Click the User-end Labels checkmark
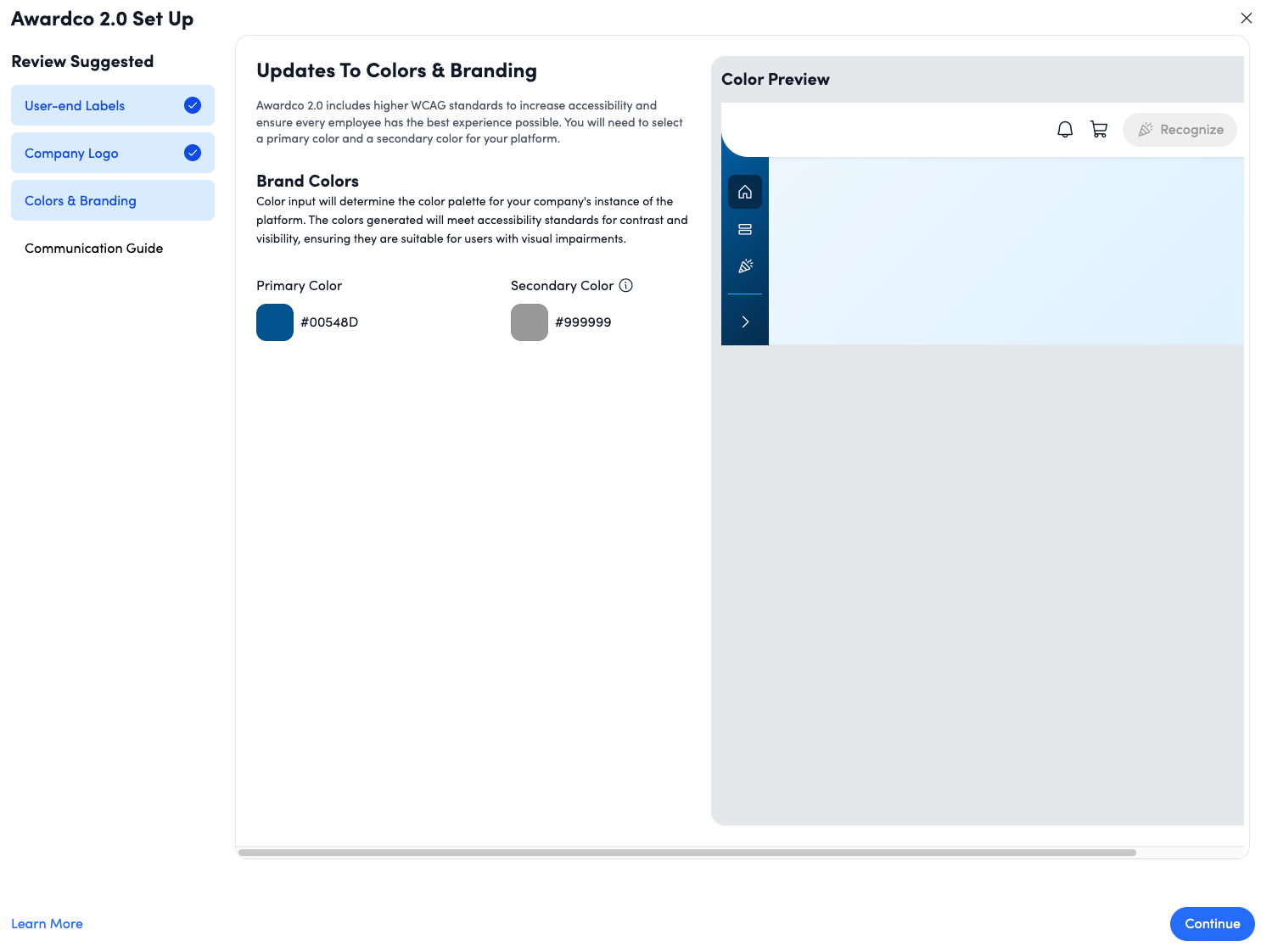 coord(193,105)
